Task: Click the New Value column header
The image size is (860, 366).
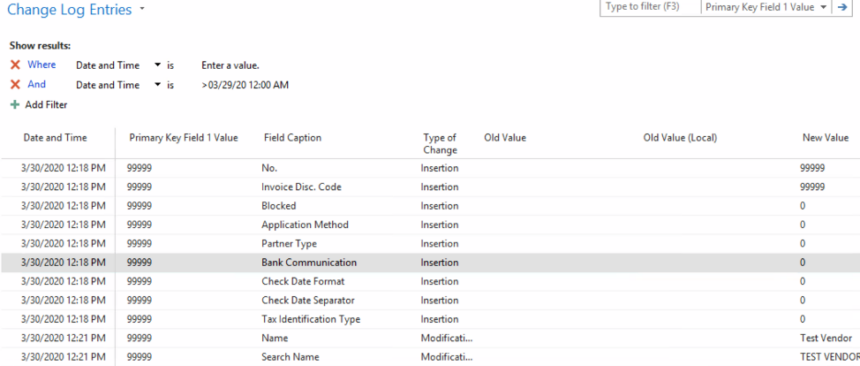Action: (825, 138)
